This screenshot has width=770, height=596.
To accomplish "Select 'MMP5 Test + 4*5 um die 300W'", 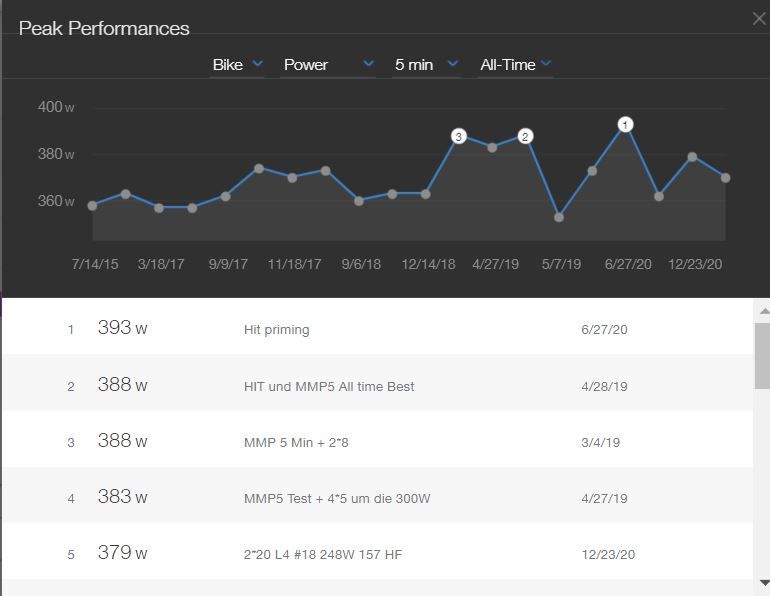I will (x=336, y=498).
